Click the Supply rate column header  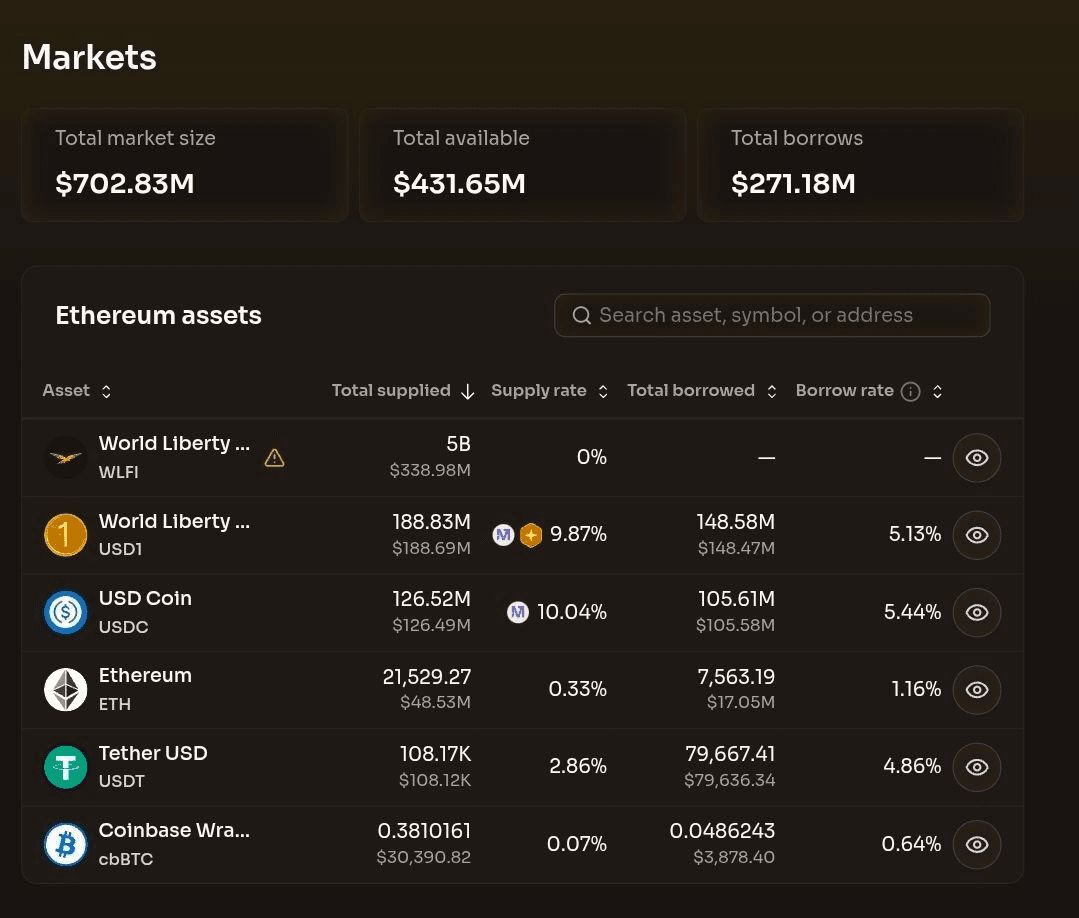click(x=539, y=390)
